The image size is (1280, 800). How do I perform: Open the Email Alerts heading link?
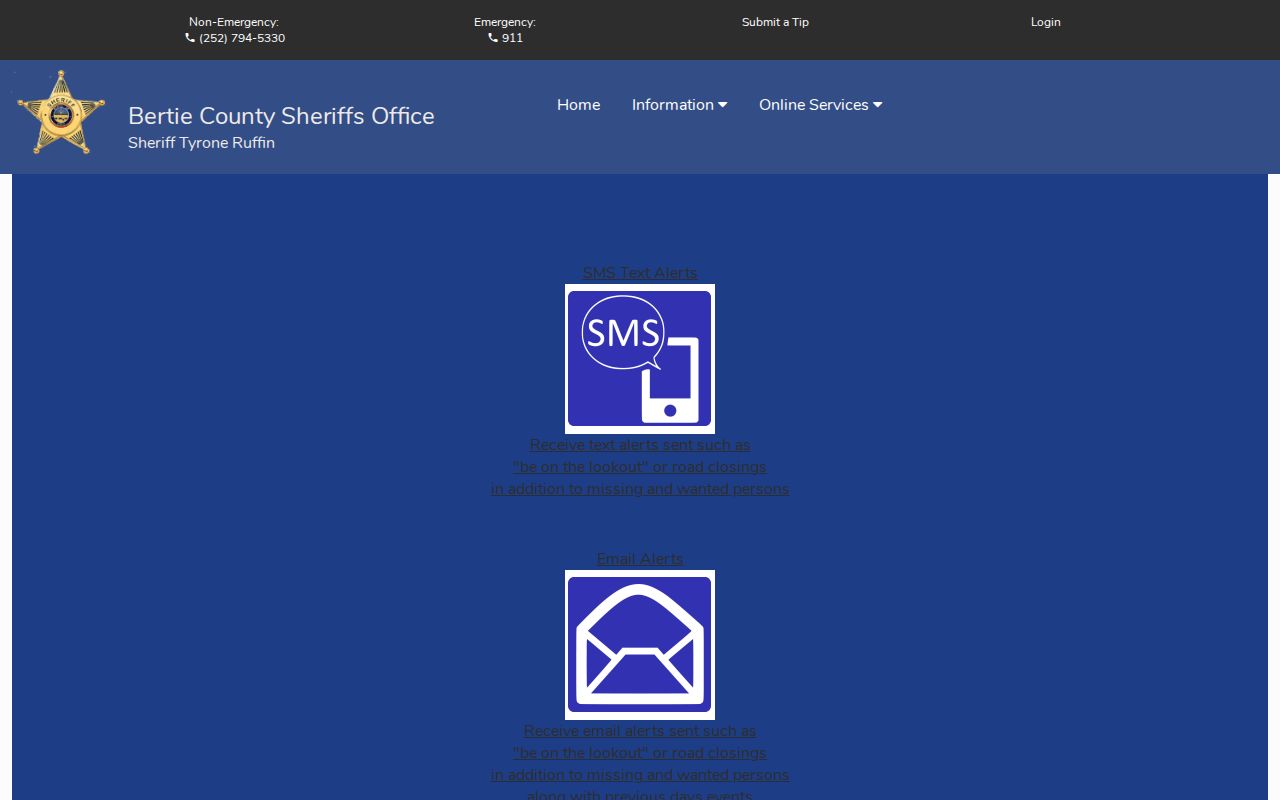[640, 559]
